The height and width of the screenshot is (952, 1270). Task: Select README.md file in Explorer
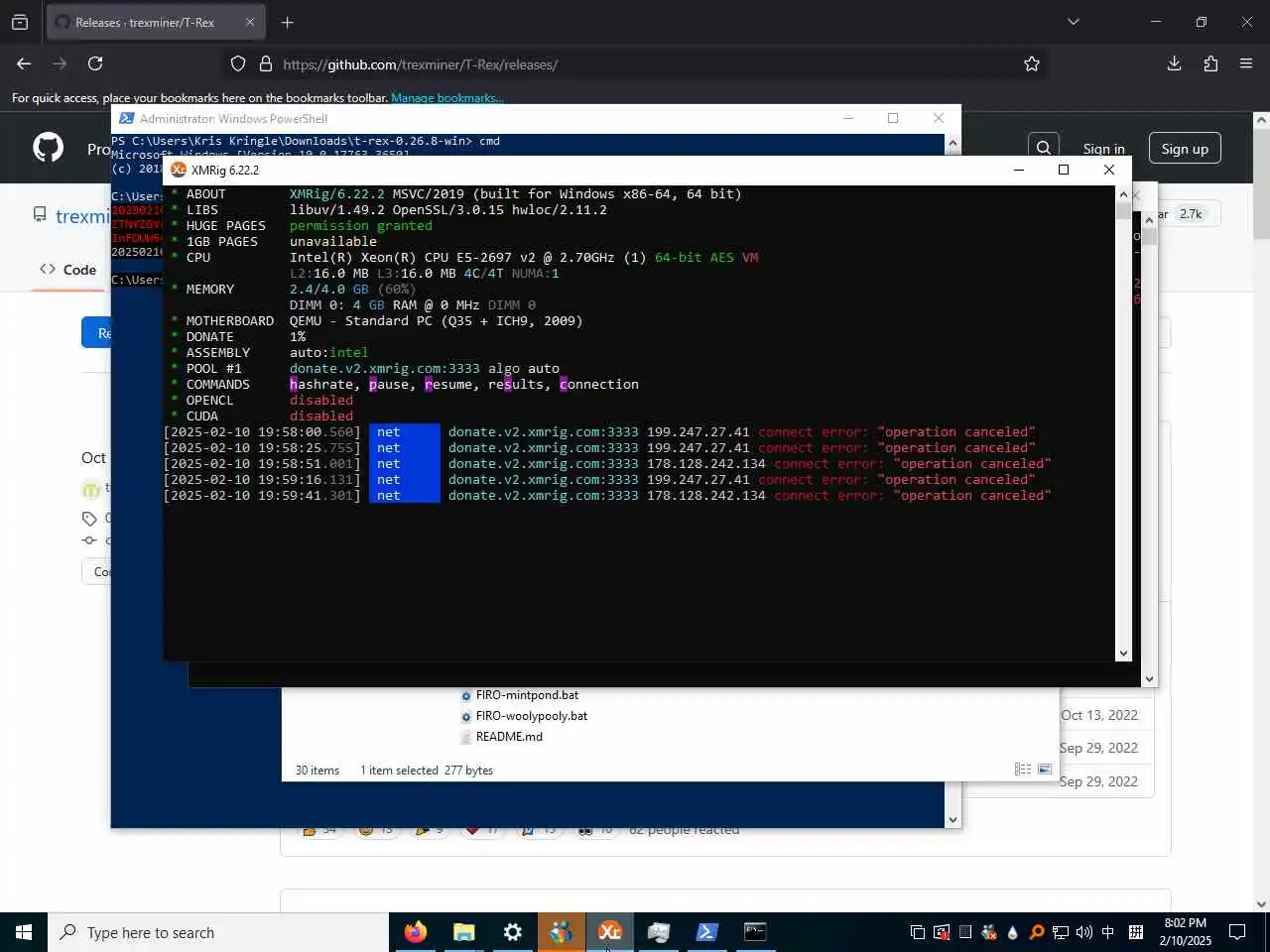(x=509, y=737)
